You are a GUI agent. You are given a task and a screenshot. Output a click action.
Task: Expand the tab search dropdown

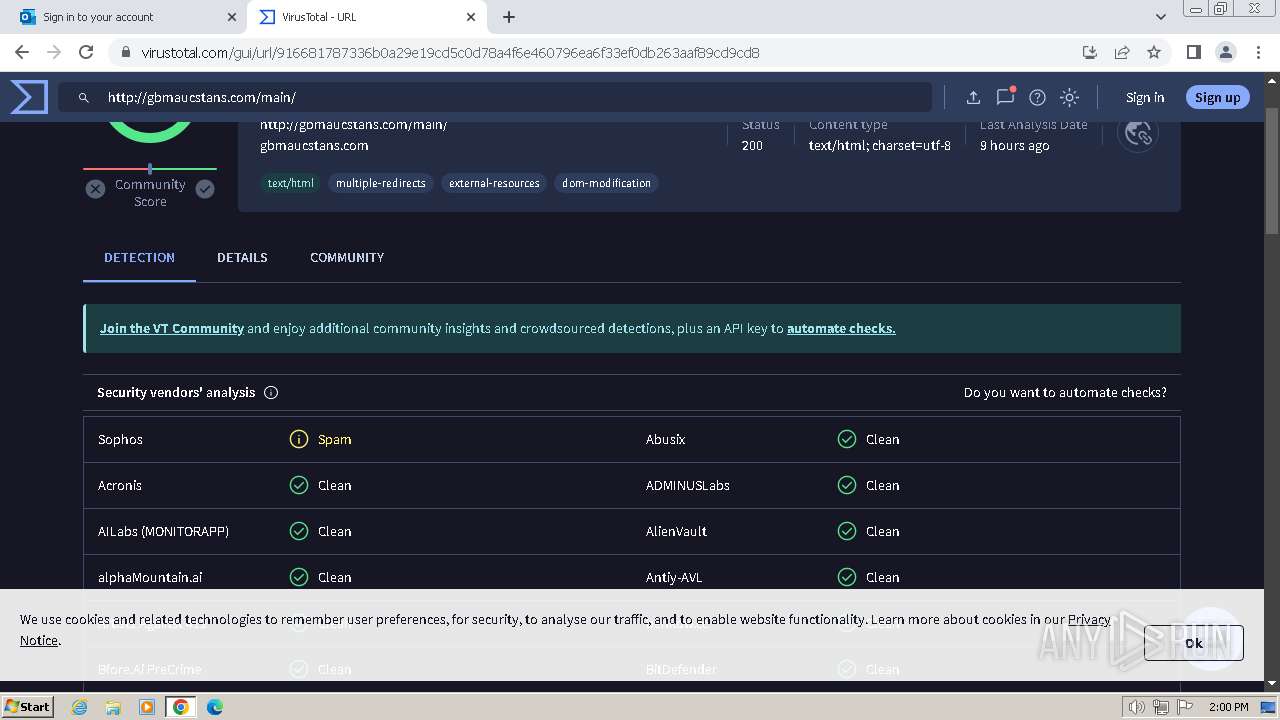click(x=1160, y=17)
